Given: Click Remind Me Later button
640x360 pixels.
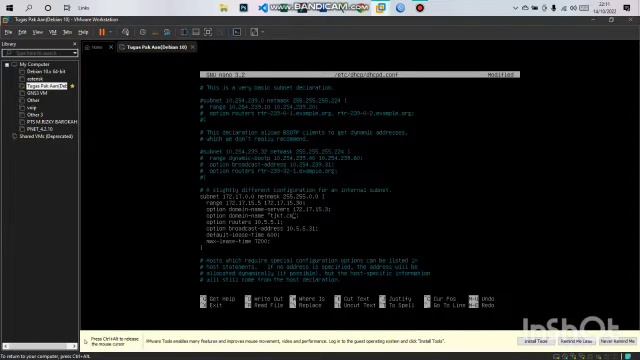Looking at the screenshot, I should tap(576, 341).
